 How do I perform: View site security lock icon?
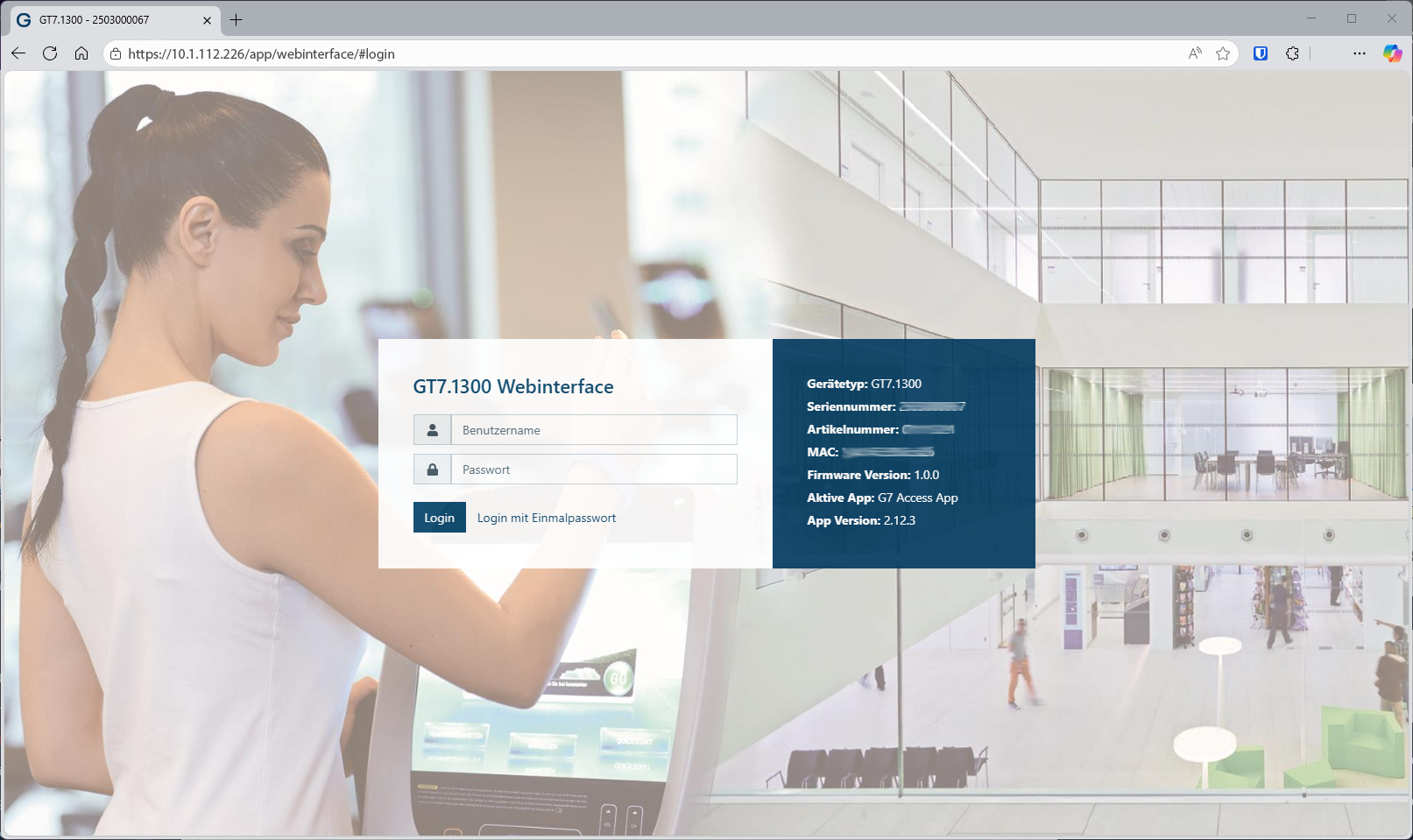click(116, 53)
